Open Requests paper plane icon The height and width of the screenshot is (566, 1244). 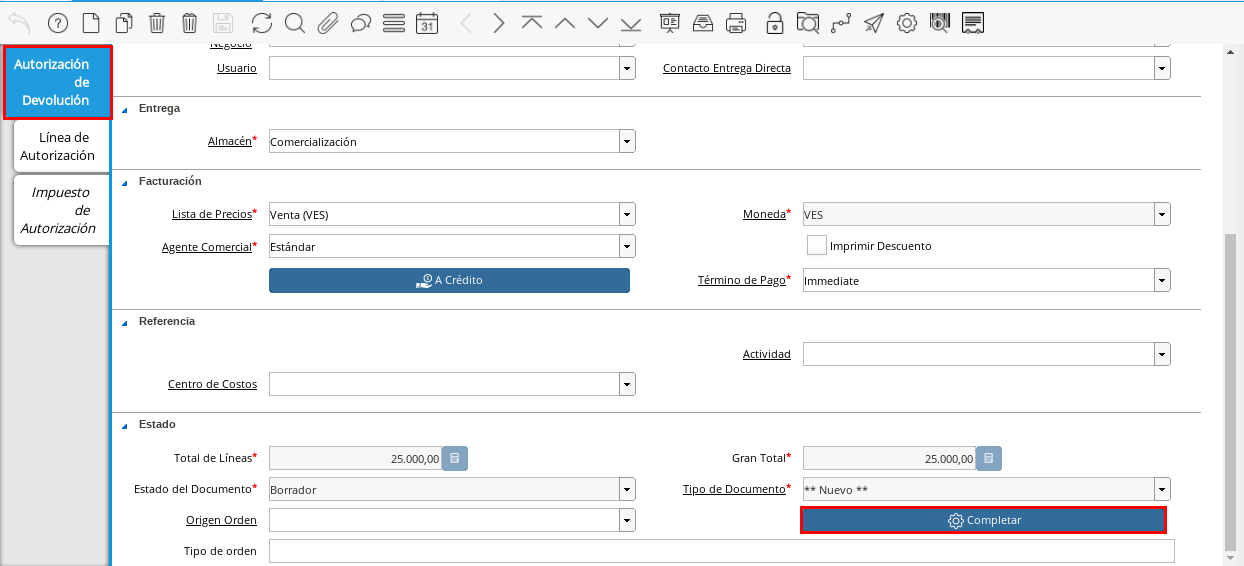pos(873,22)
